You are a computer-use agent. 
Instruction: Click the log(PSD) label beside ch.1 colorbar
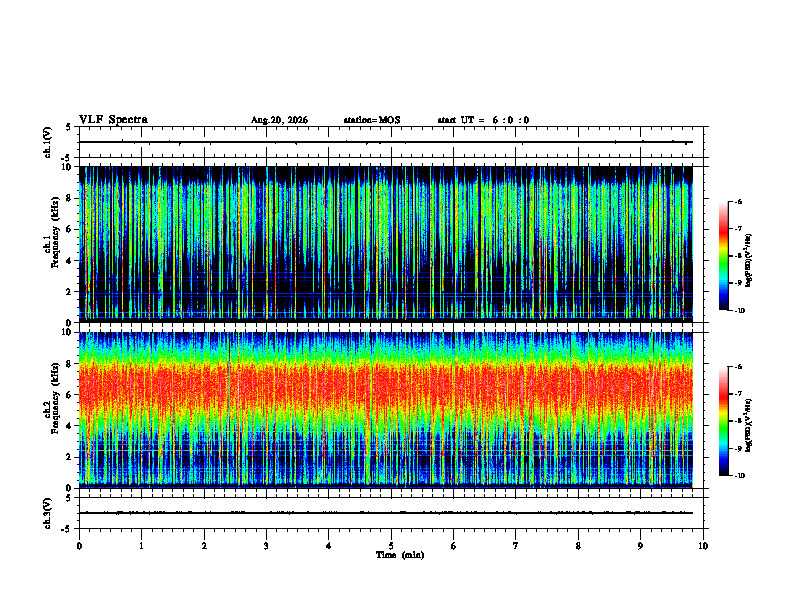(x=749, y=261)
